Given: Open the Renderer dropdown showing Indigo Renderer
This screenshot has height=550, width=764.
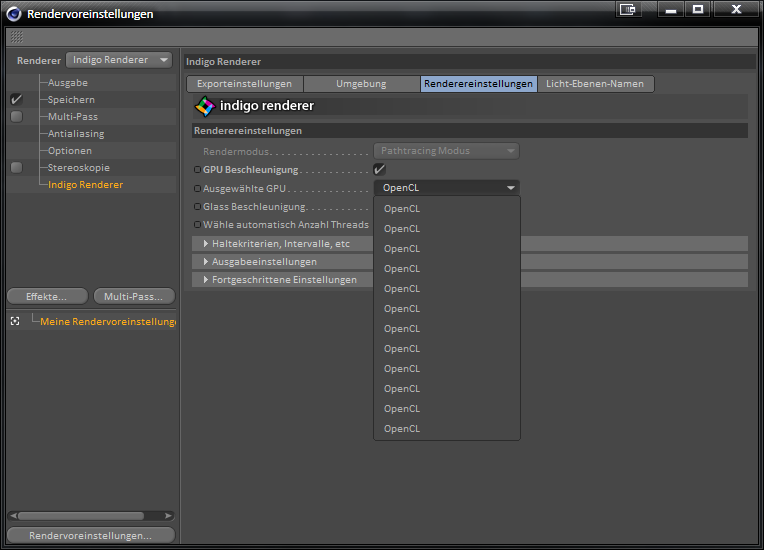Looking at the screenshot, I should (x=119, y=60).
